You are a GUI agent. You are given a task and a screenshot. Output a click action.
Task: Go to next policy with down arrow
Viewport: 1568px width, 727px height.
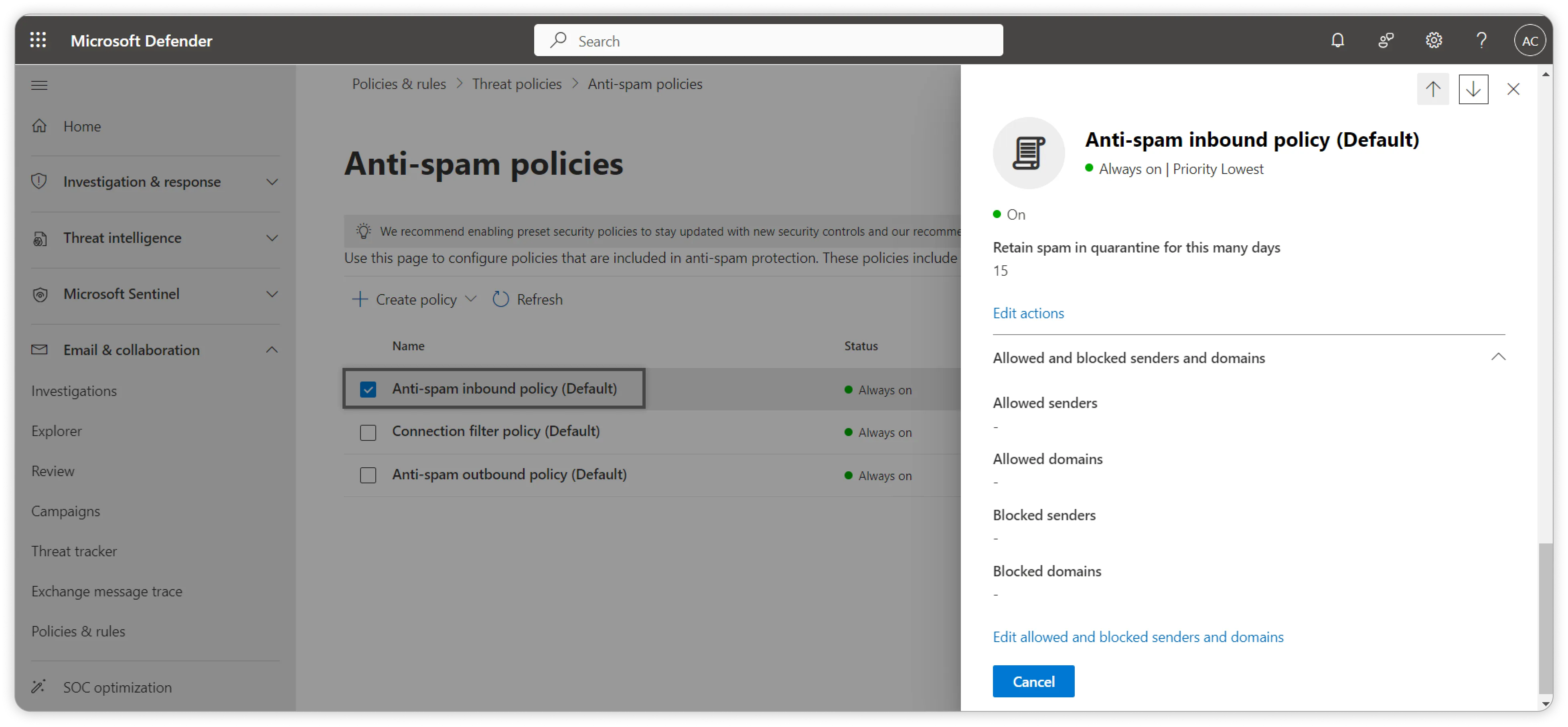[1473, 89]
